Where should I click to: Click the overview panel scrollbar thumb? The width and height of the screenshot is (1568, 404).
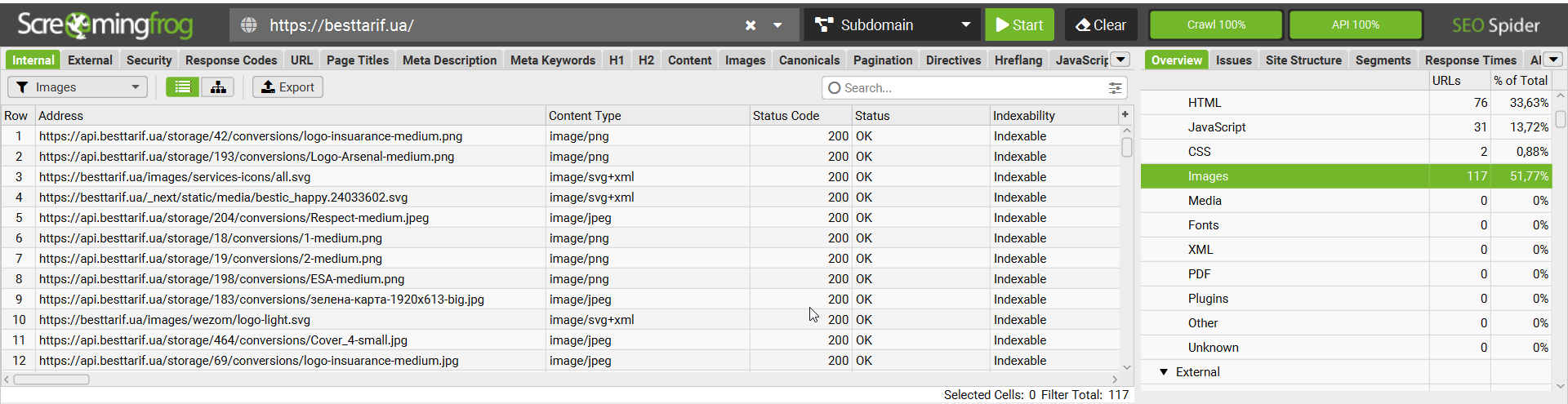point(1561,119)
